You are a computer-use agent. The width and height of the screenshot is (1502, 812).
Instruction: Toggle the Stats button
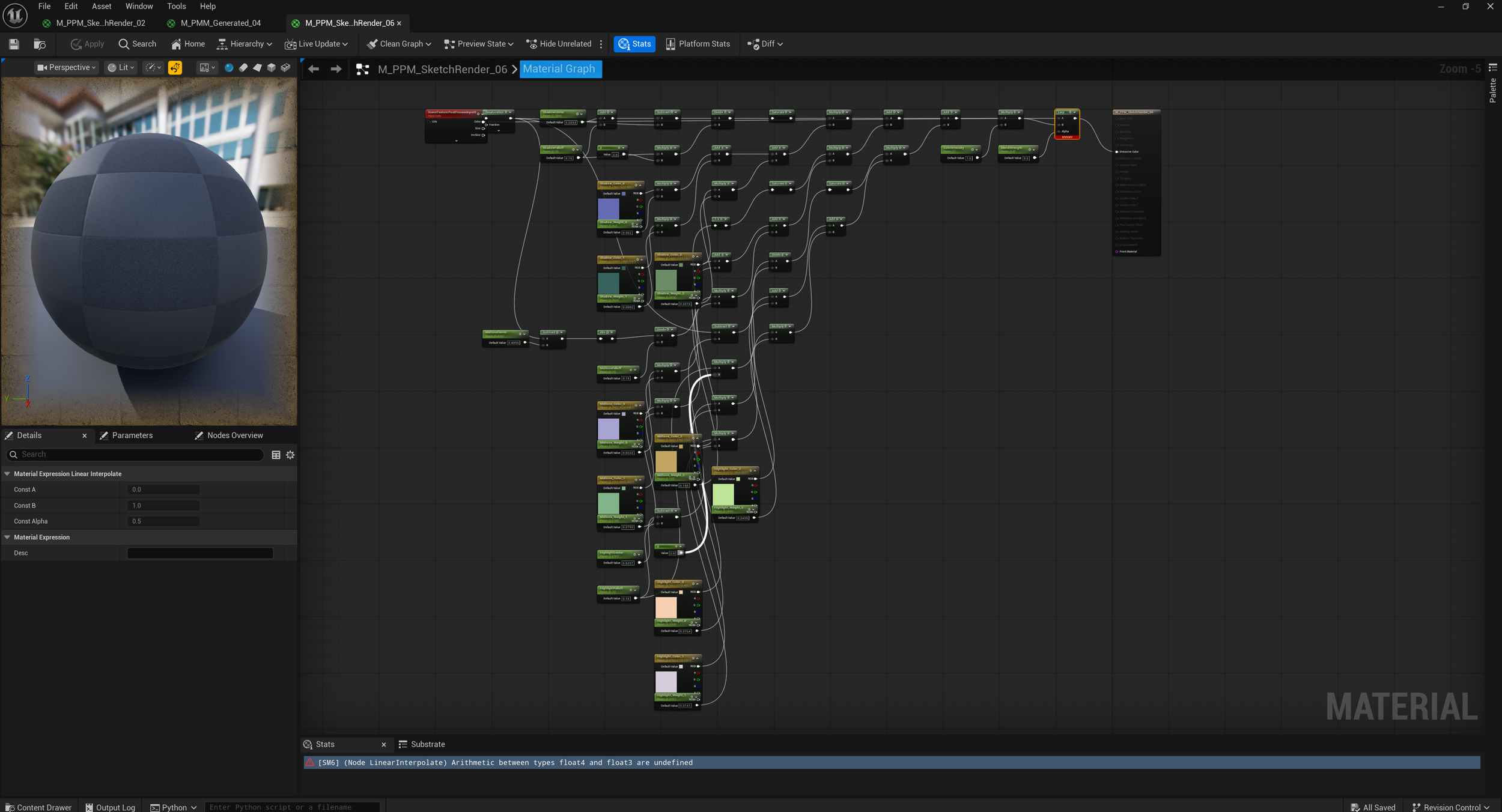(x=634, y=44)
